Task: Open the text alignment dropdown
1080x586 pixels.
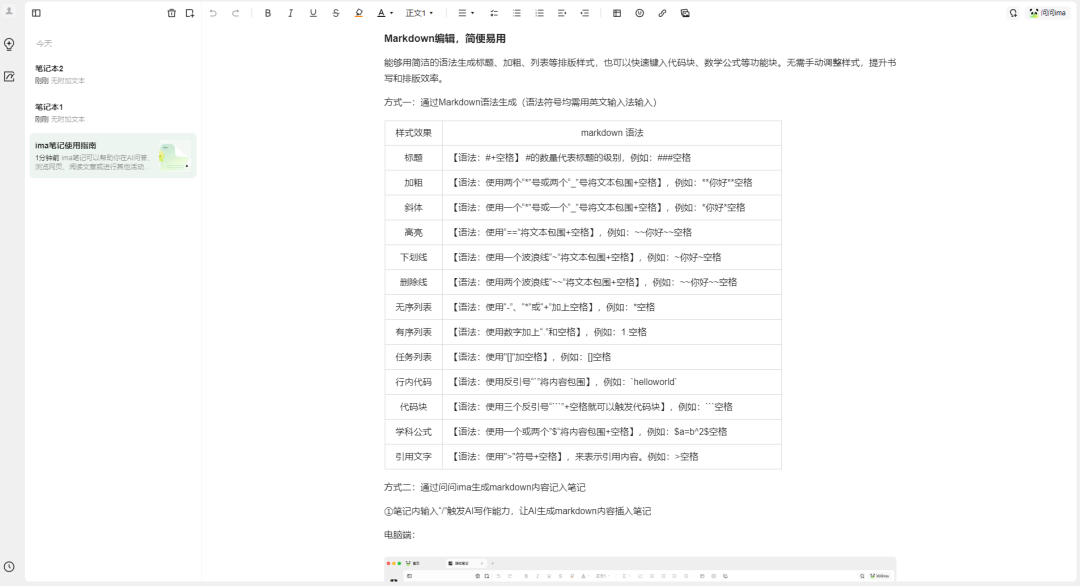Action: point(466,13)
